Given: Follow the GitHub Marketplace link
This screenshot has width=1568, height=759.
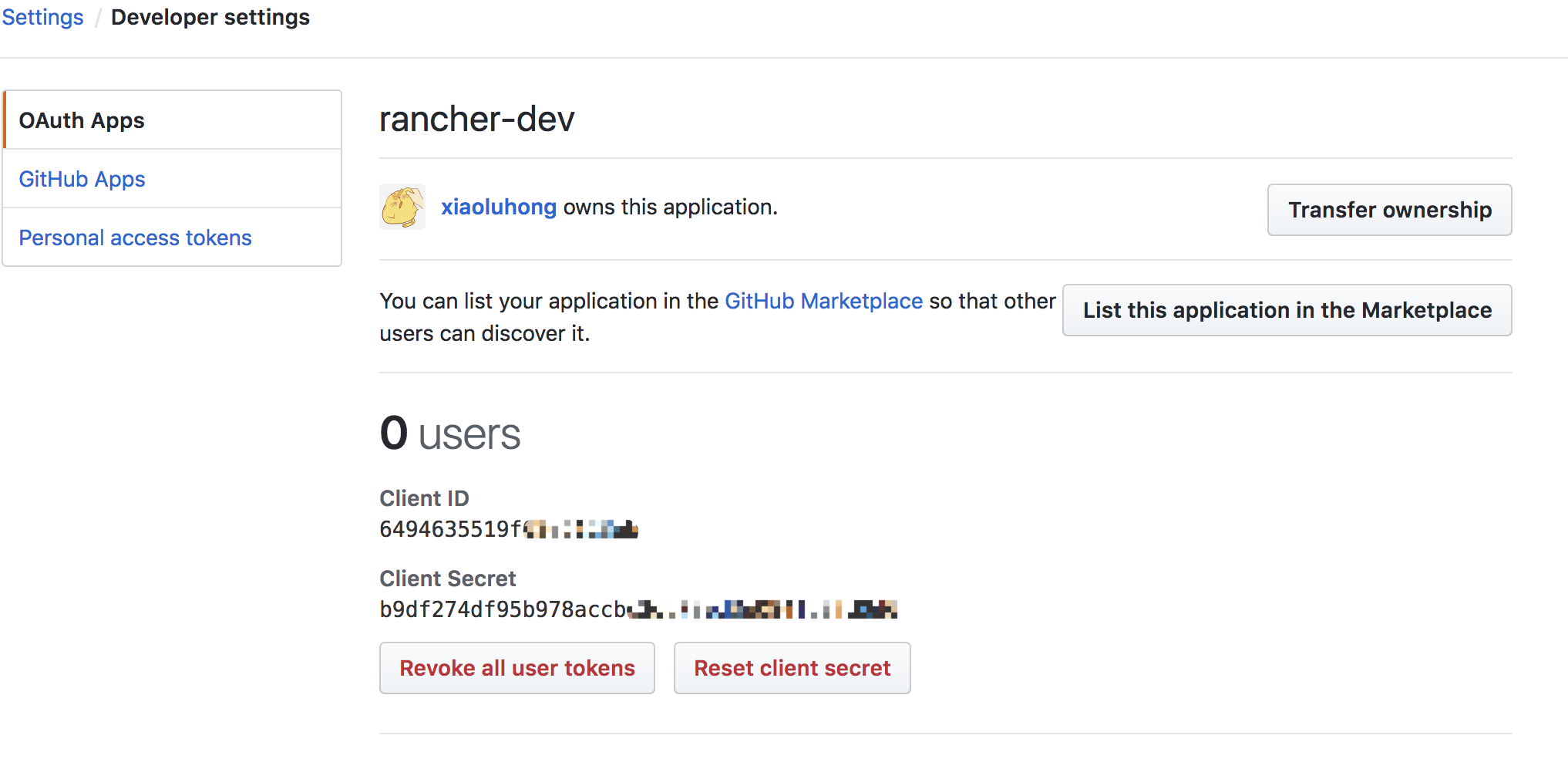Looking at the screenshot, I should [823, 301].
